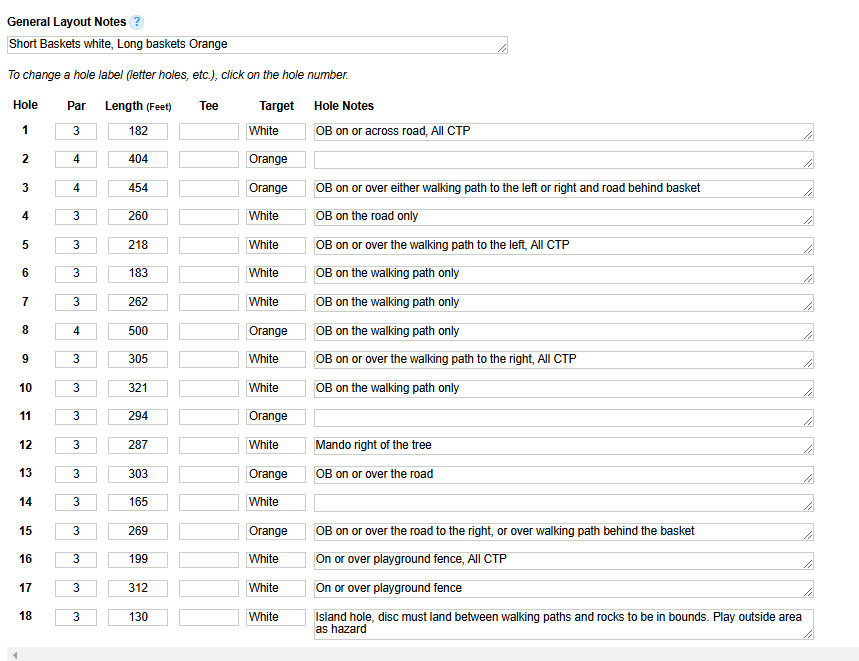This screenshot has height=661, width=859.
Task: Open the General Layout Notes help icon
Action: [x=137, y=22]
